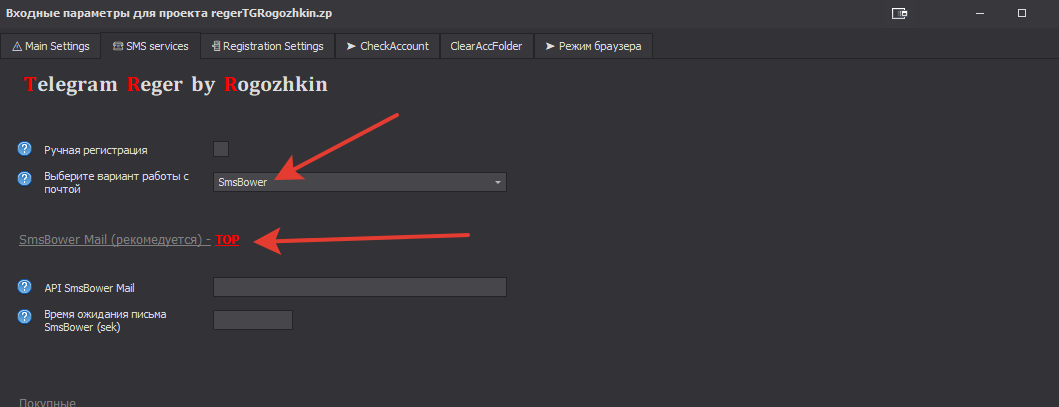Click the API SmsBower Mail input field
Viewport: 1059px width, 407px height.
click(359, 287)
